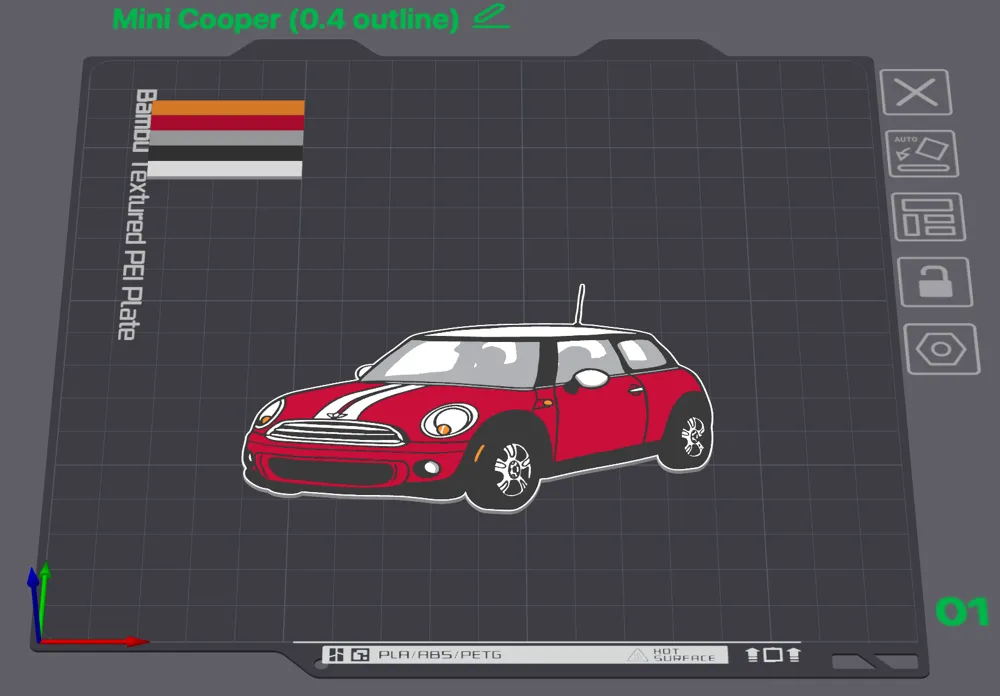
Task: Click the car's roof antenna
Action: coord(579,304)
